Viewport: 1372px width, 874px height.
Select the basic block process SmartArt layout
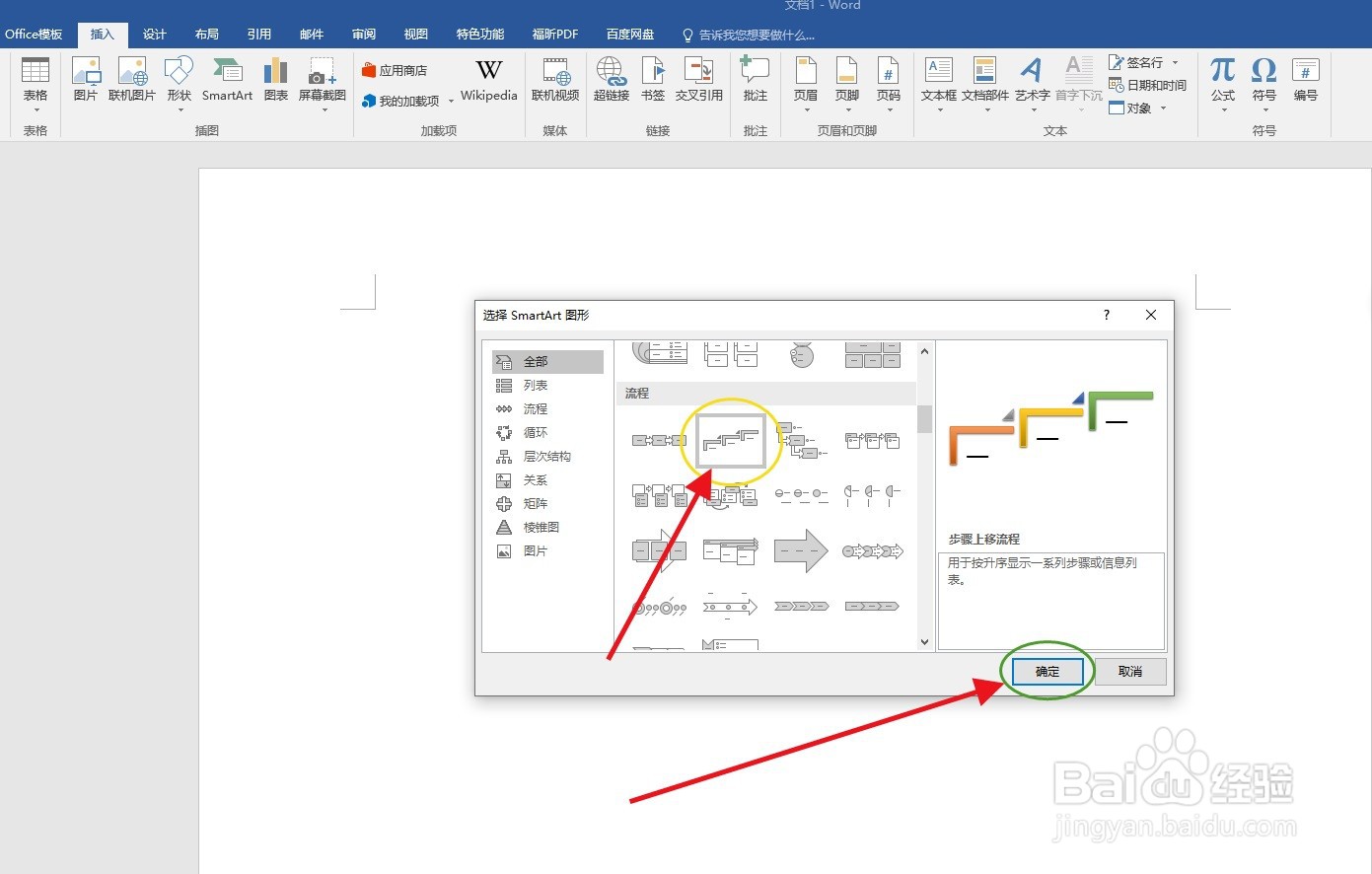[x=659, y=440]
